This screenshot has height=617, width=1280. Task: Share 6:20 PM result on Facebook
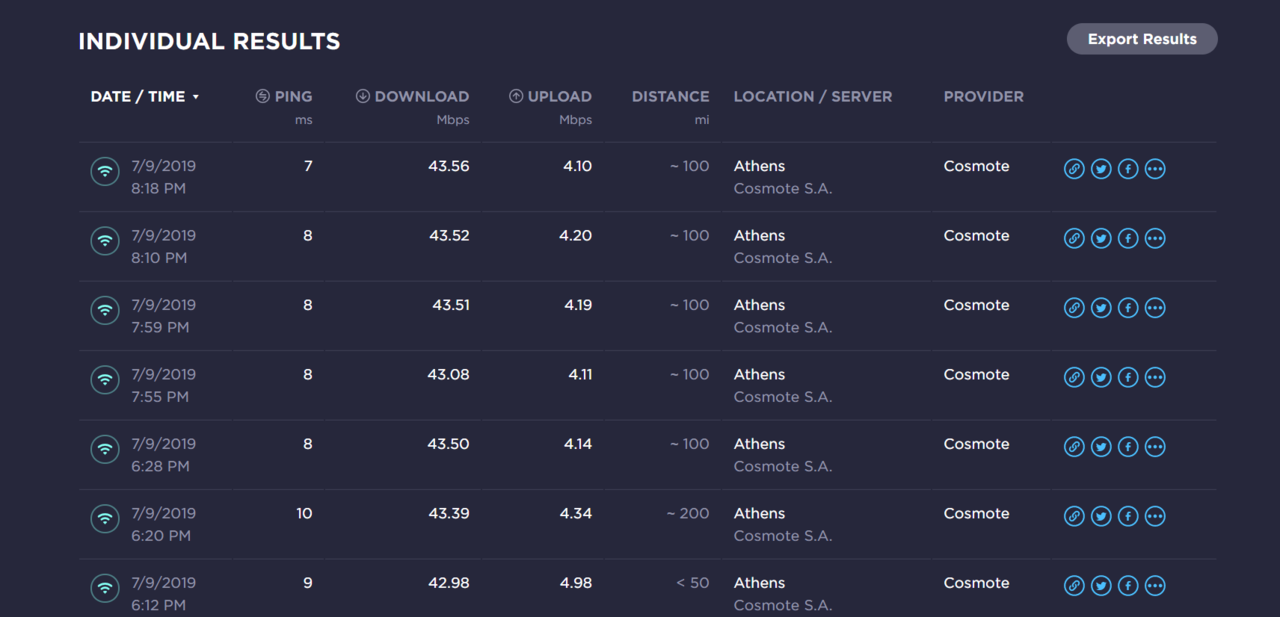[x=1128, y=516]
